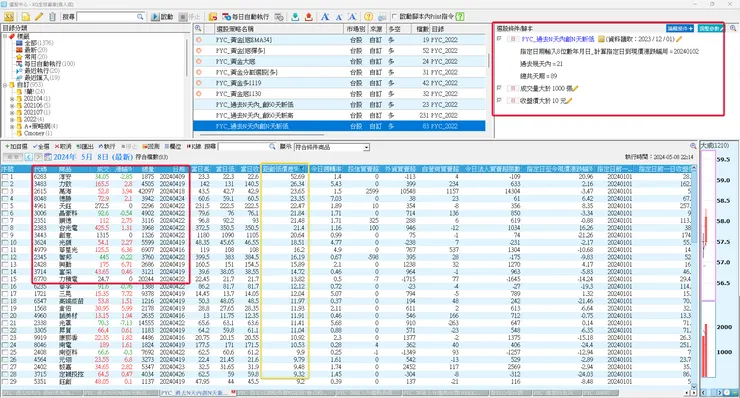Open the 顯示 符合條件商品 dropdown

coord(332,147)
